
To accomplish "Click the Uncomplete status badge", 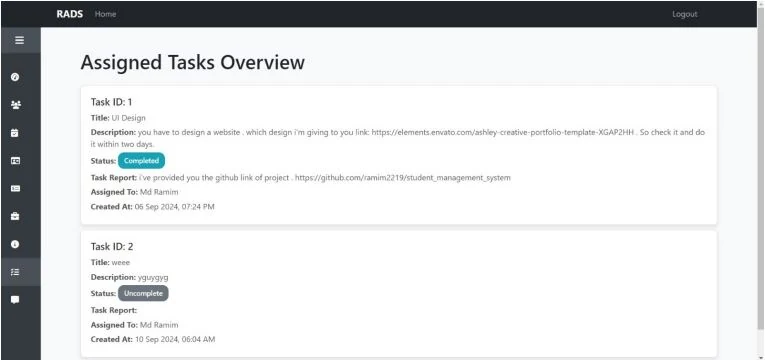I will pyautogui.click(x=143, y=294).
